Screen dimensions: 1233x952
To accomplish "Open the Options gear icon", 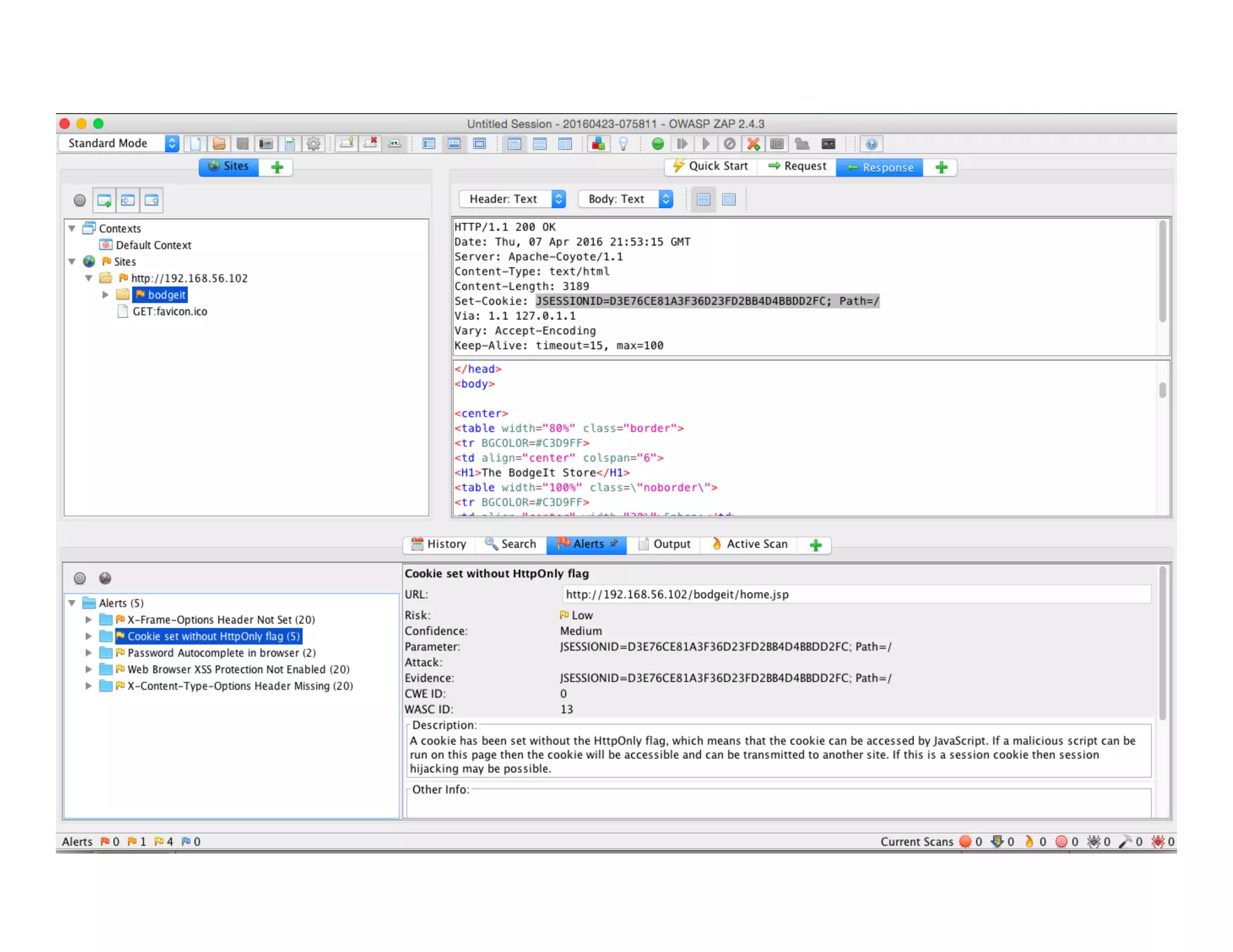I will coord(313,144).
